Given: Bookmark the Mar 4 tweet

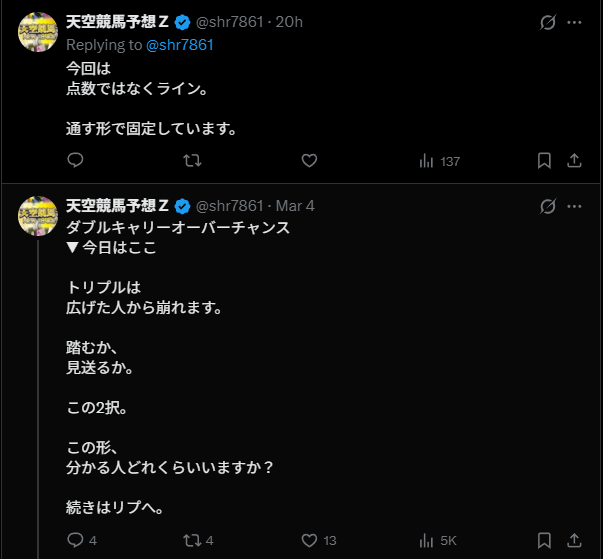Looking at the screenshot, I should coord(545,540).
